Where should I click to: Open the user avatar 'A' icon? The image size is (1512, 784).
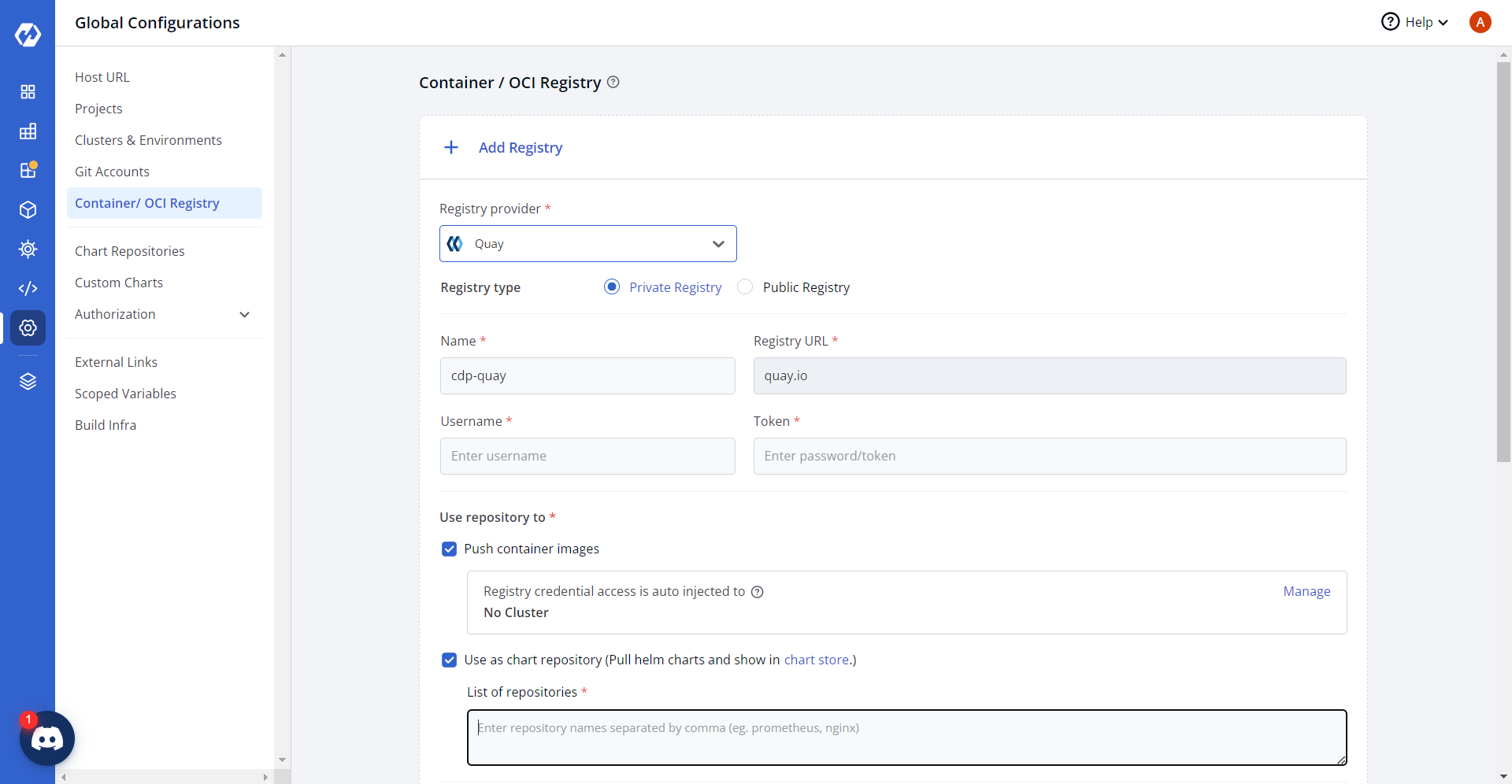1480,22
